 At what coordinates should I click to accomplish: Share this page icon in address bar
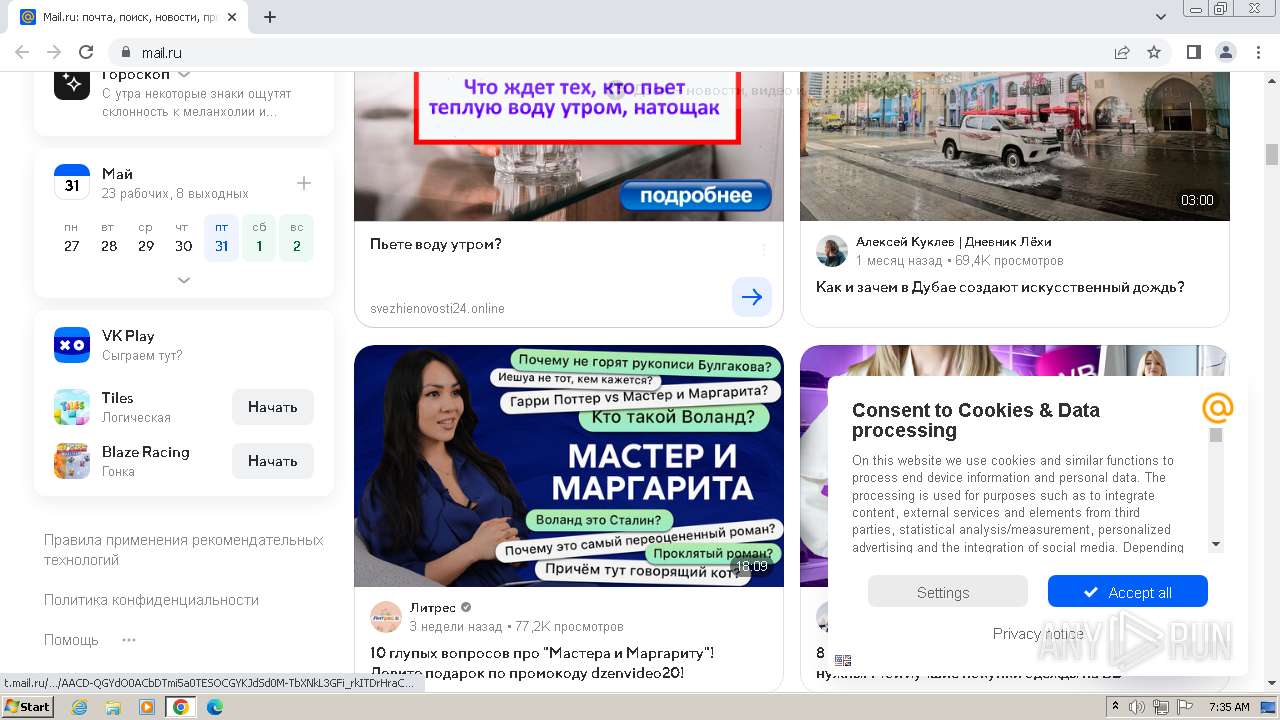[x=1122, y=52]
